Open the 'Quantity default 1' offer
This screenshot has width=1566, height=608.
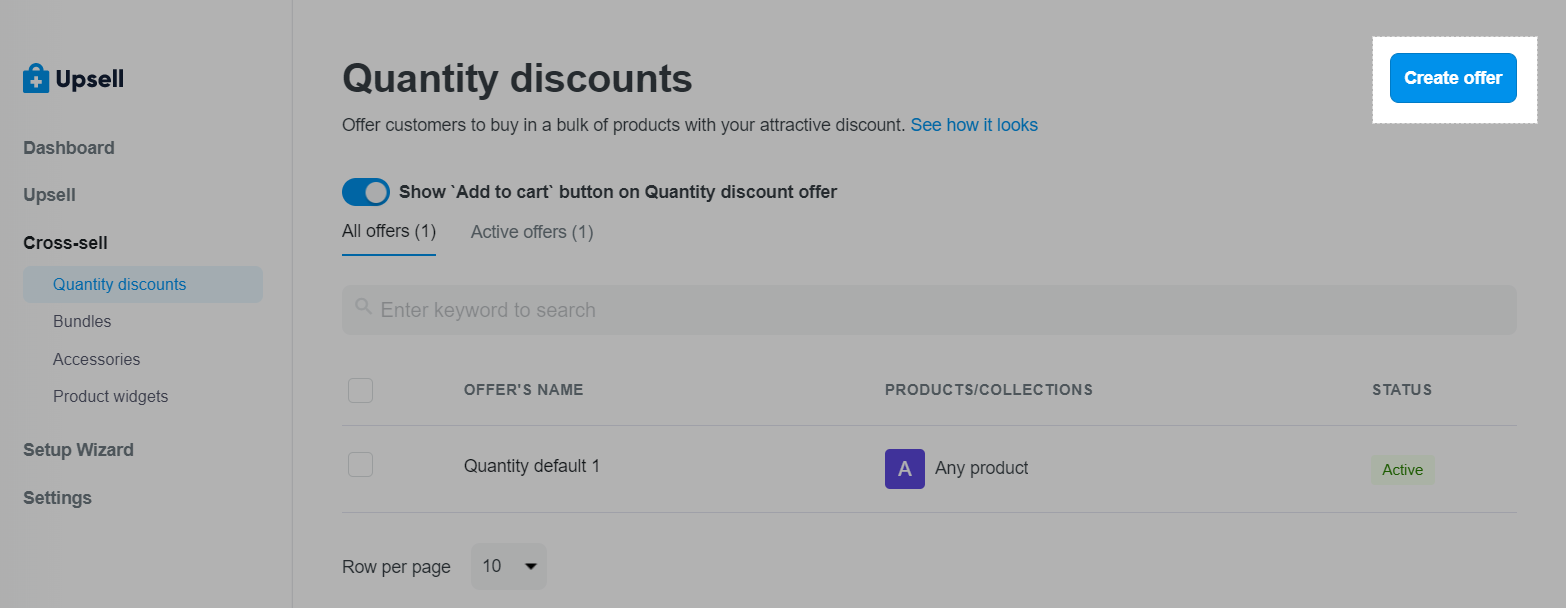coord(532,466)
